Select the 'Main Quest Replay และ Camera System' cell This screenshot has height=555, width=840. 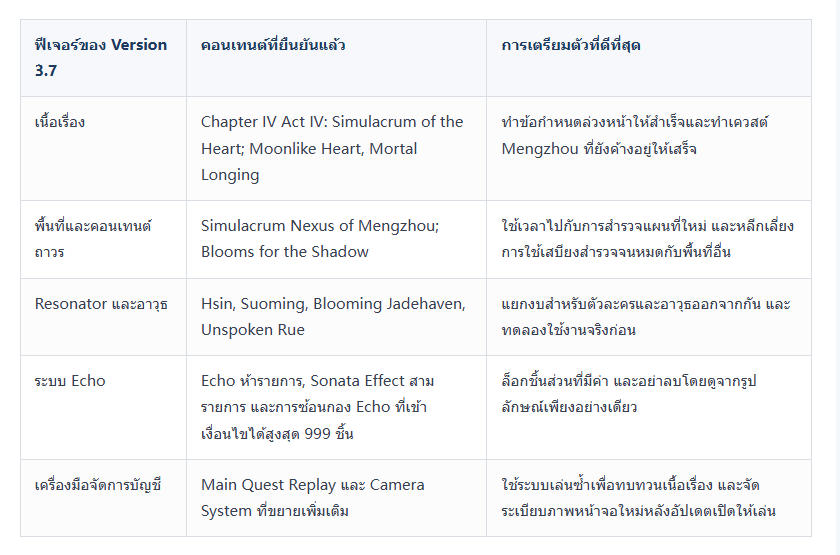pyautogui.click(x=336, y=498)
